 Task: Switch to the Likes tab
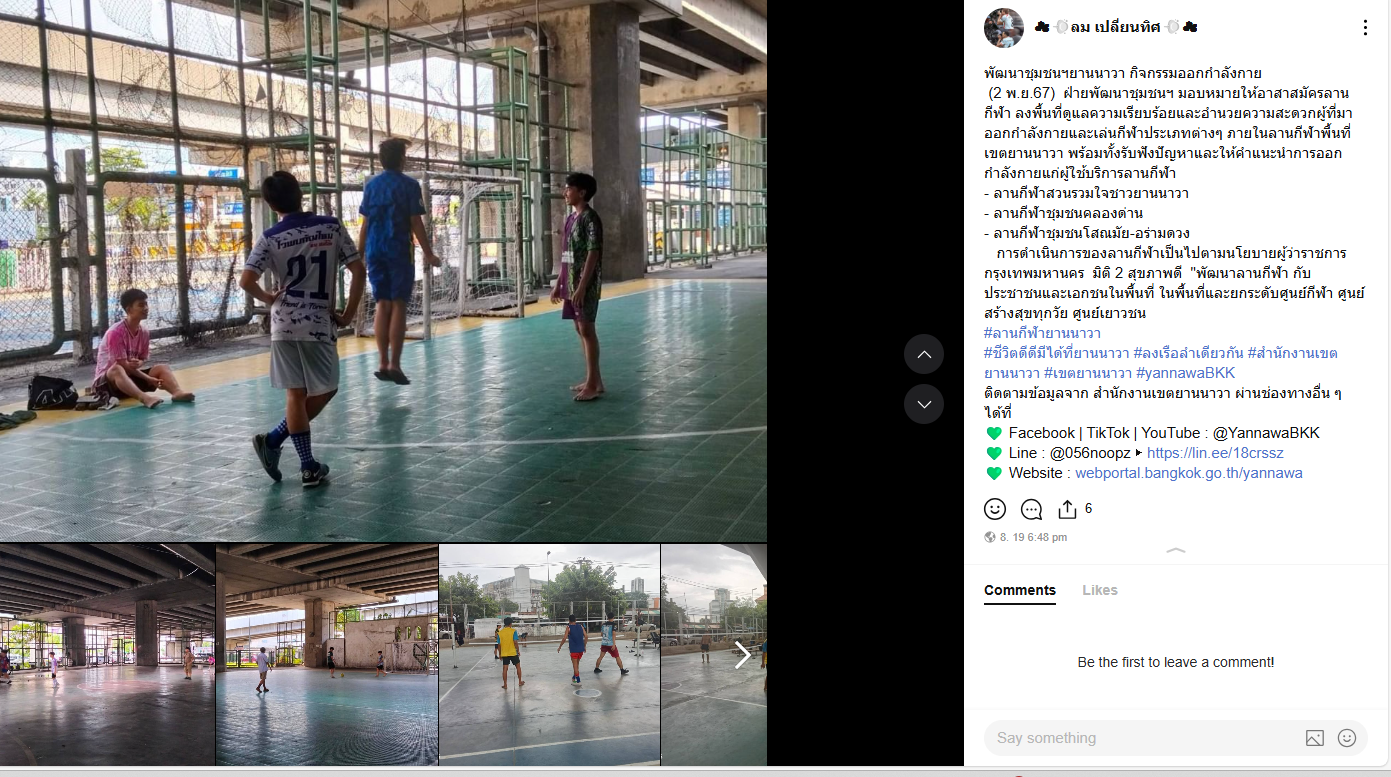click(1100, 590)
